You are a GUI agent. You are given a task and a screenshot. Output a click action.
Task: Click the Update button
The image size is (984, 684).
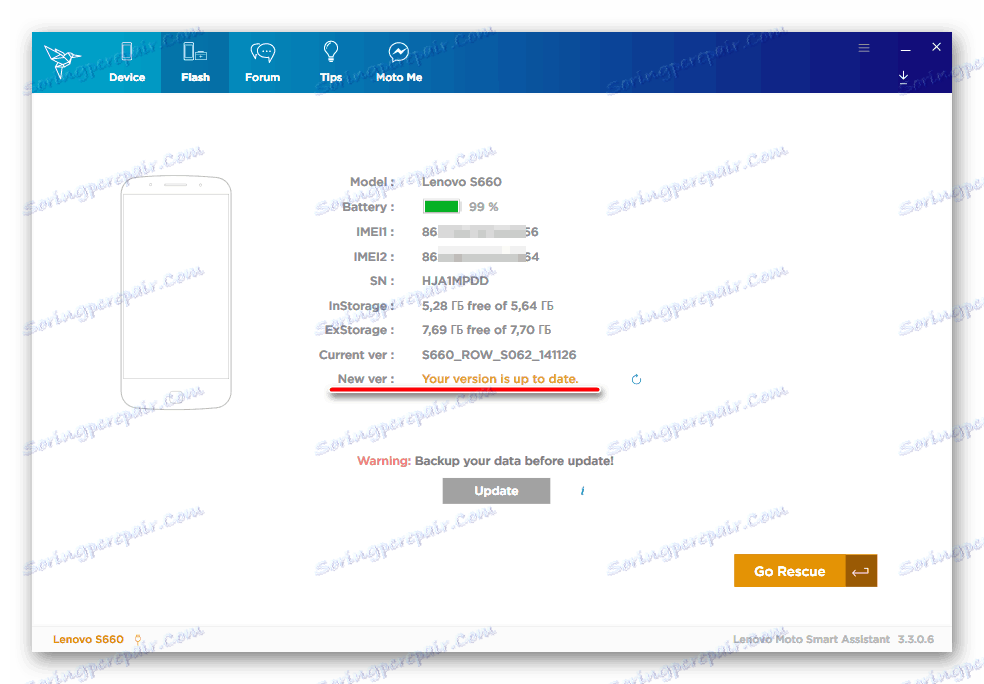click(x=496, y=490)
